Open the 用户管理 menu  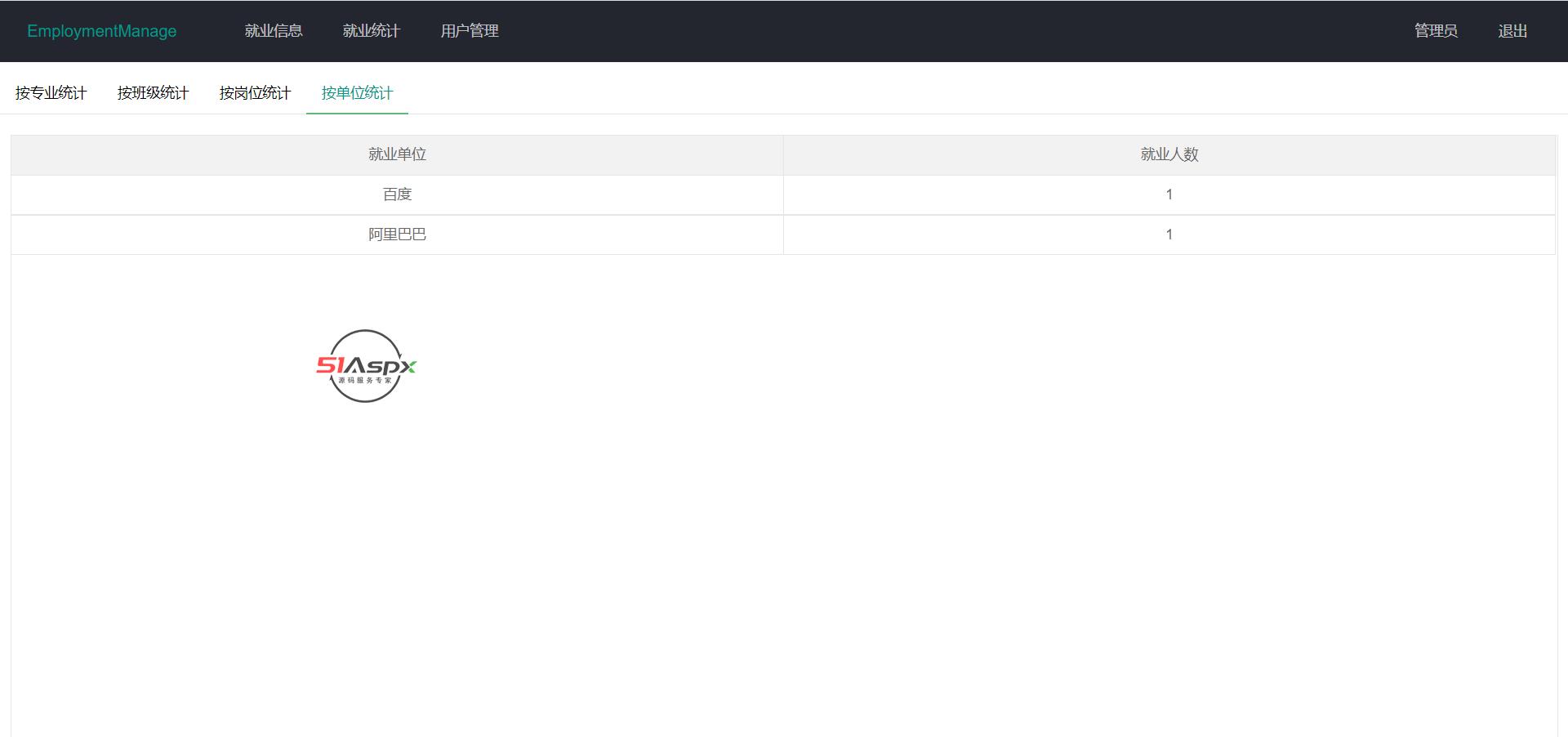(470, 31)
